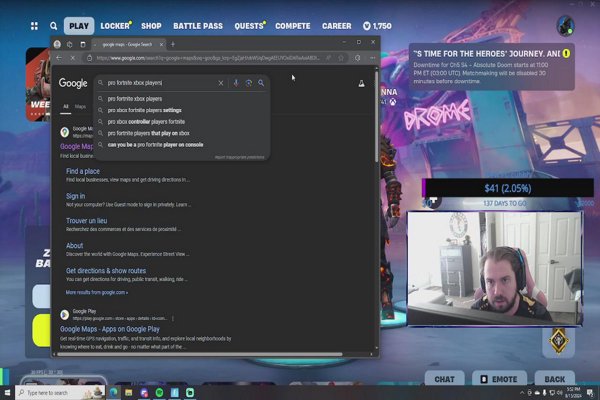
Task: Click the blue search magnifier button
Action: 261,83
